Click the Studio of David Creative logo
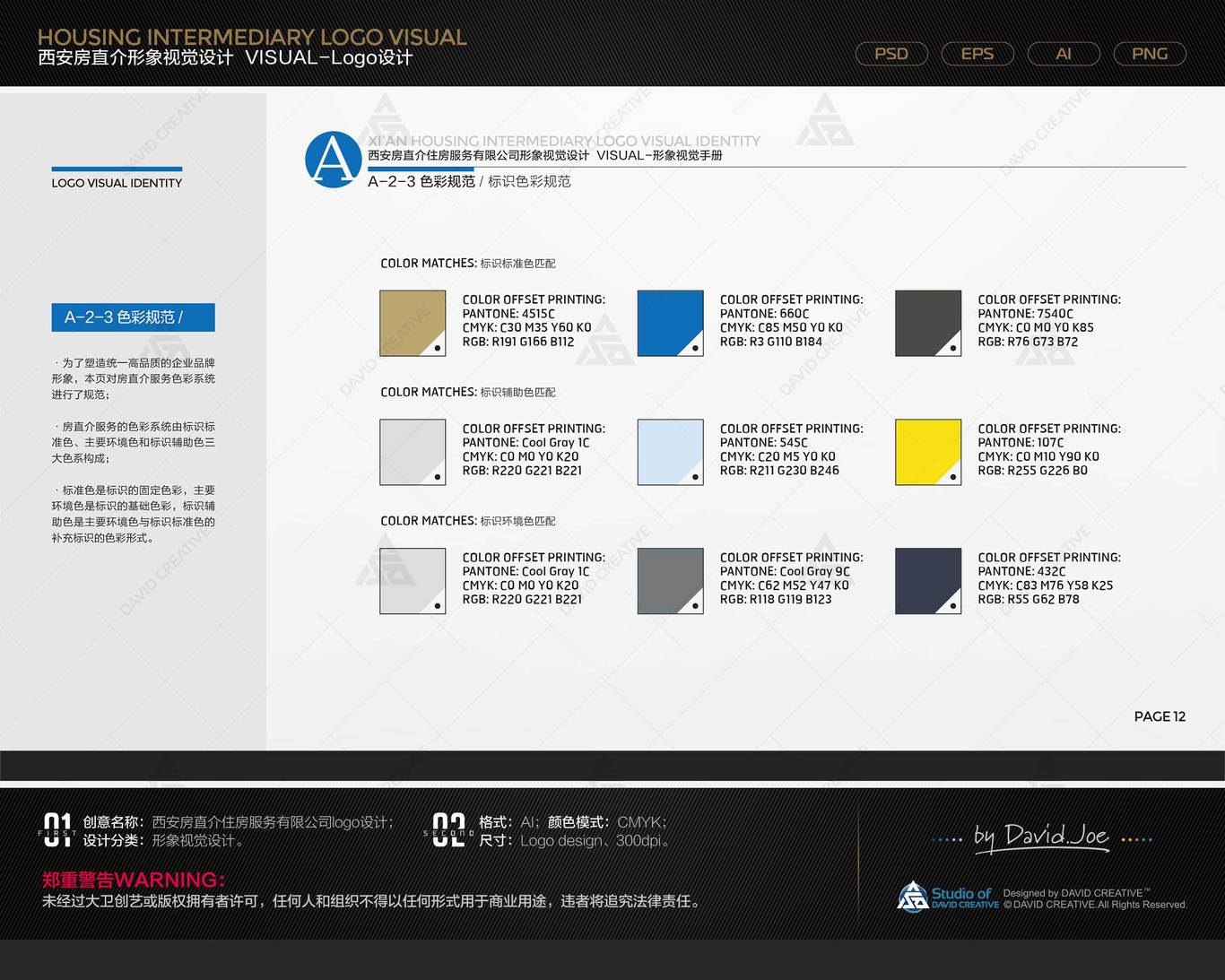The height and width of the screenshot is (980, 1225). coord(948,897)
